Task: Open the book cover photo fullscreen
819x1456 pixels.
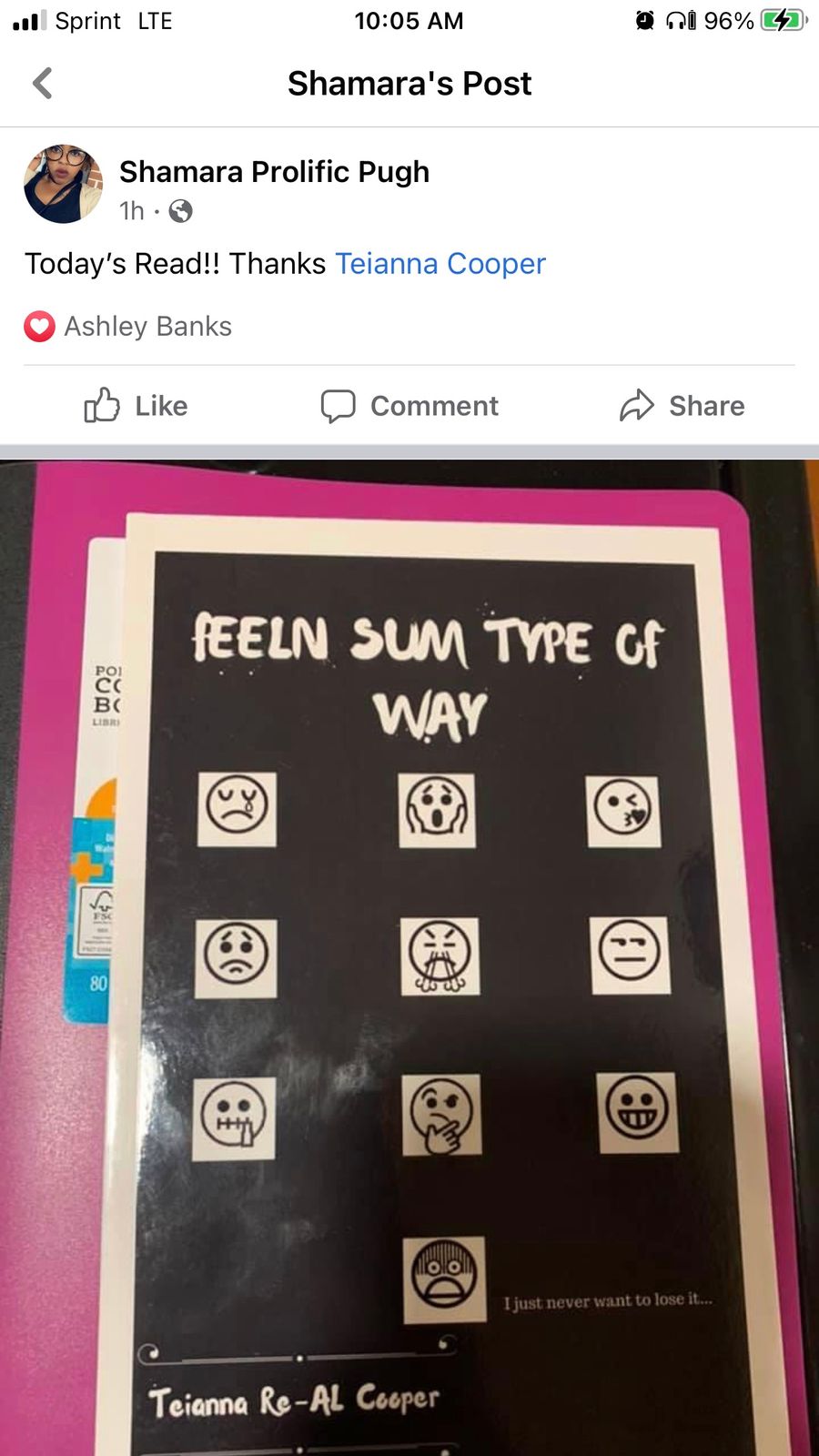Action: 409,957
